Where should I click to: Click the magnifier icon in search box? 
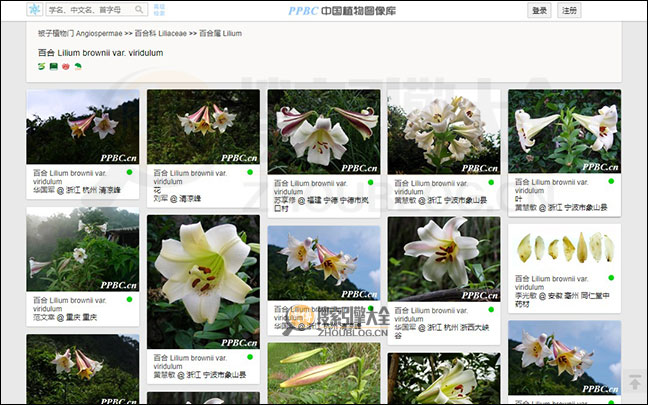tap(139, 10)
